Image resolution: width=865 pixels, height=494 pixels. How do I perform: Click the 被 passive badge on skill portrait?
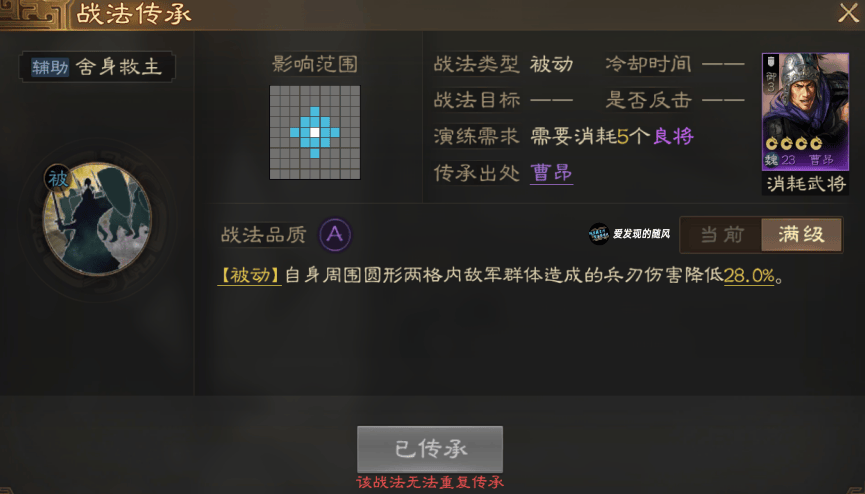click(57, 178)
